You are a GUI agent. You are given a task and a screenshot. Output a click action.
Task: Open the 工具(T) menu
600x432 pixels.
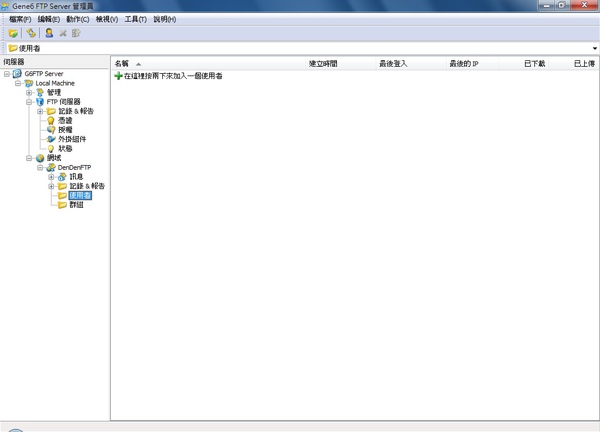click(x=135, y=19)
